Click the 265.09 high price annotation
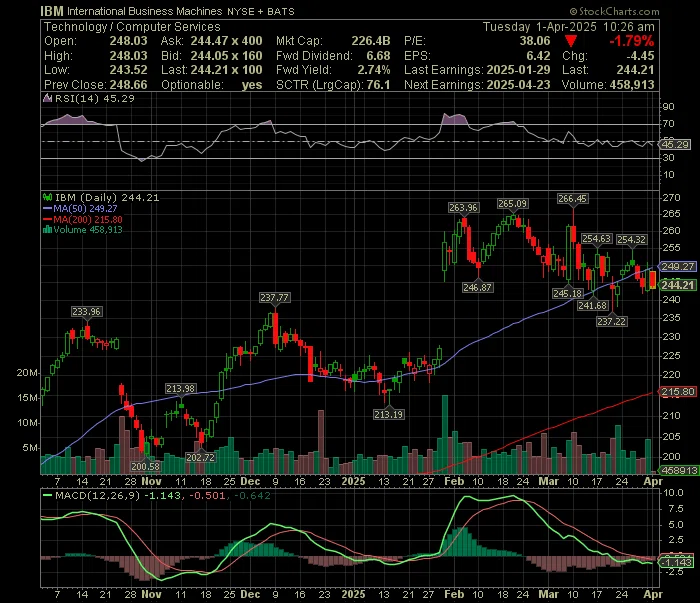 512,204
